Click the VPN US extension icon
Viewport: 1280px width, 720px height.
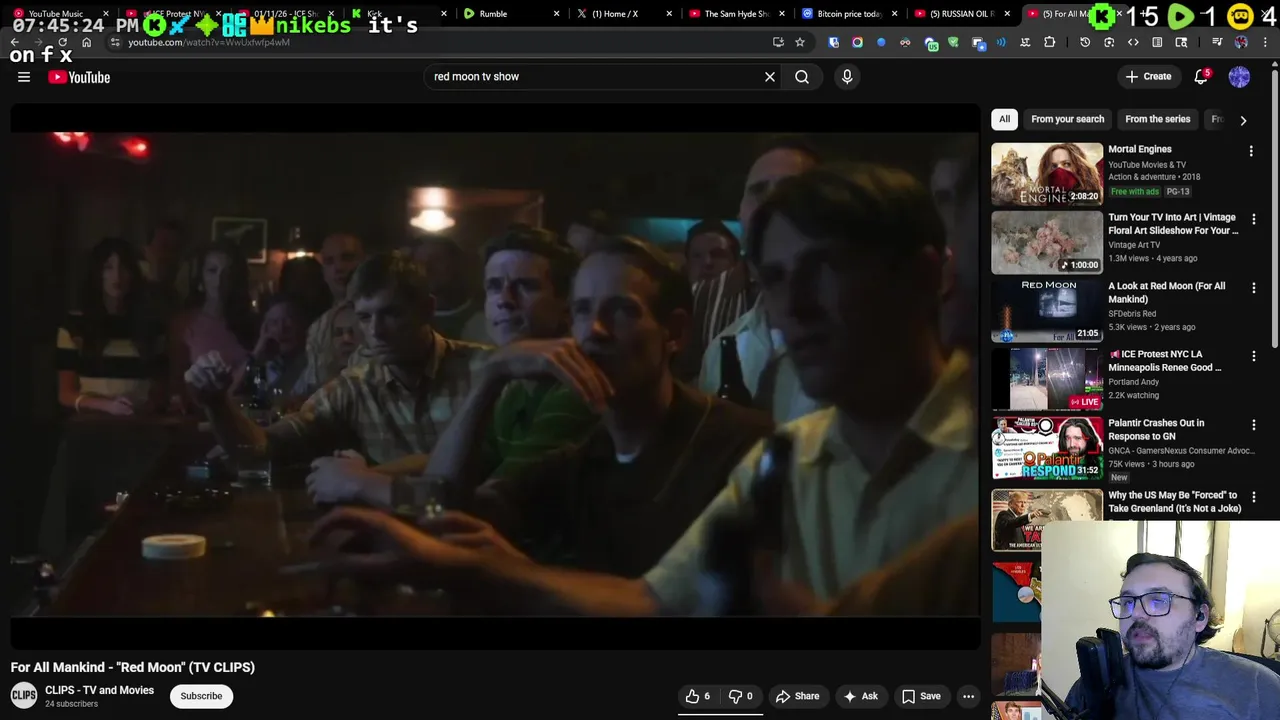(931, 43)
